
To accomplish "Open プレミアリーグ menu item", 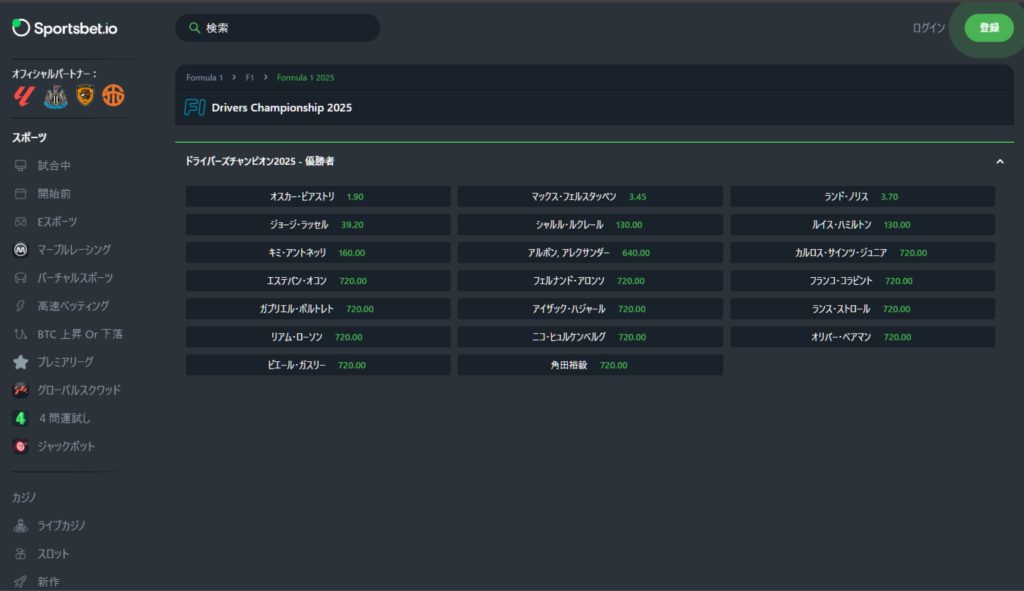I will 65,362.
